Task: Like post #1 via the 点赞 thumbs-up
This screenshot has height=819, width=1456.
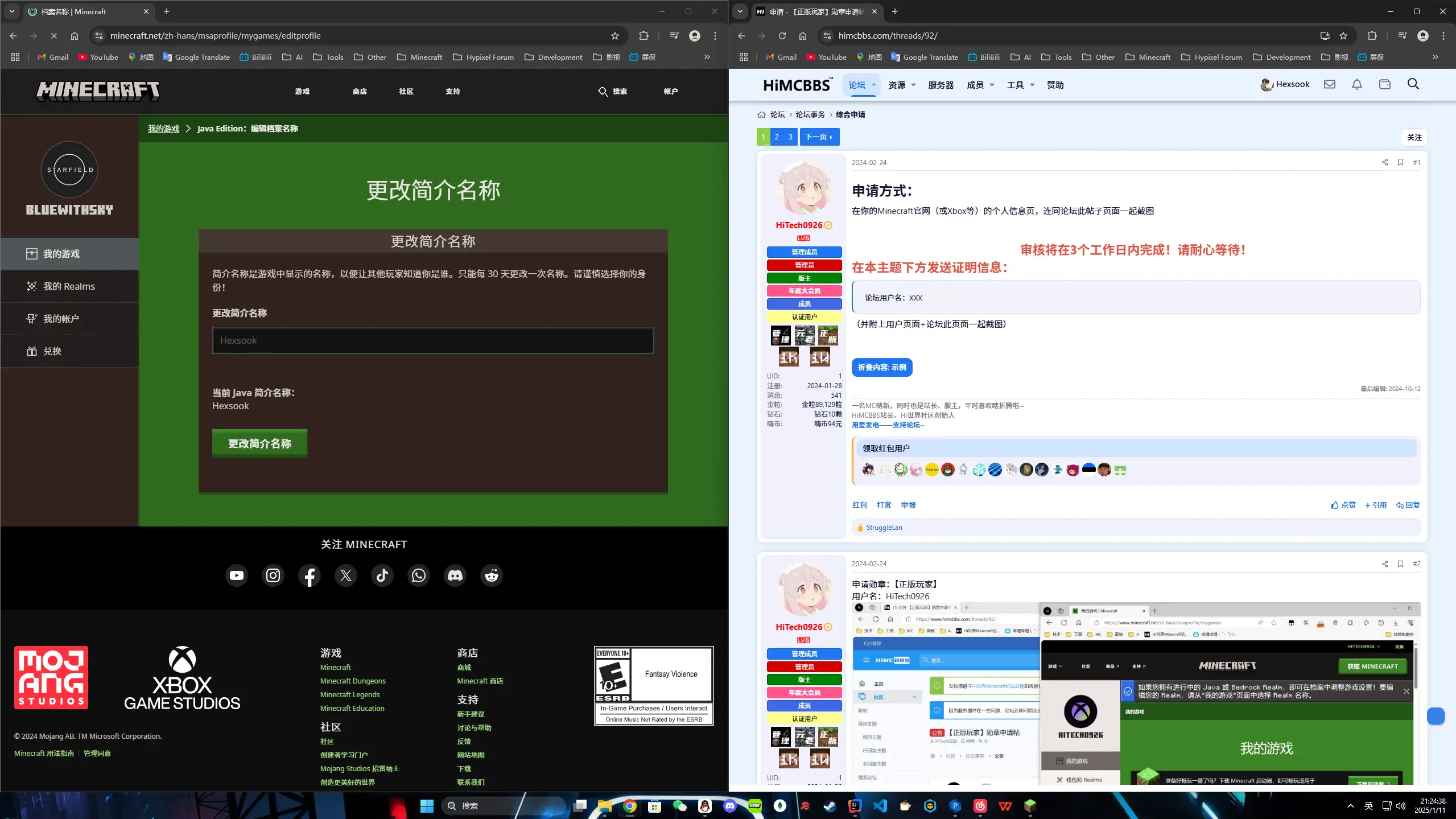Action: [1343, 505]
